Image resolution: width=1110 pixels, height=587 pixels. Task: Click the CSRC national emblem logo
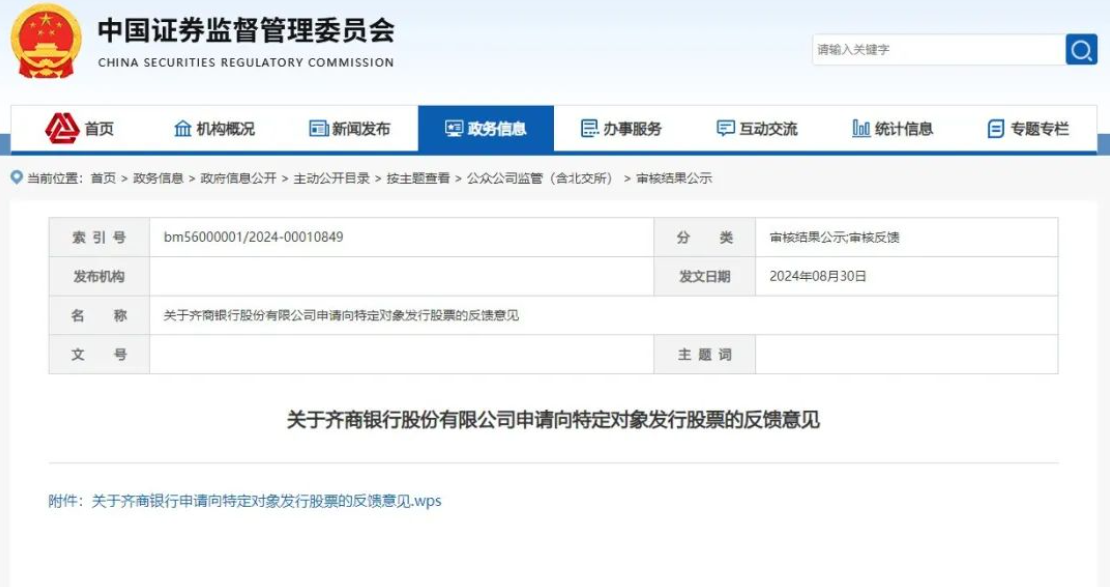(46, 41)
